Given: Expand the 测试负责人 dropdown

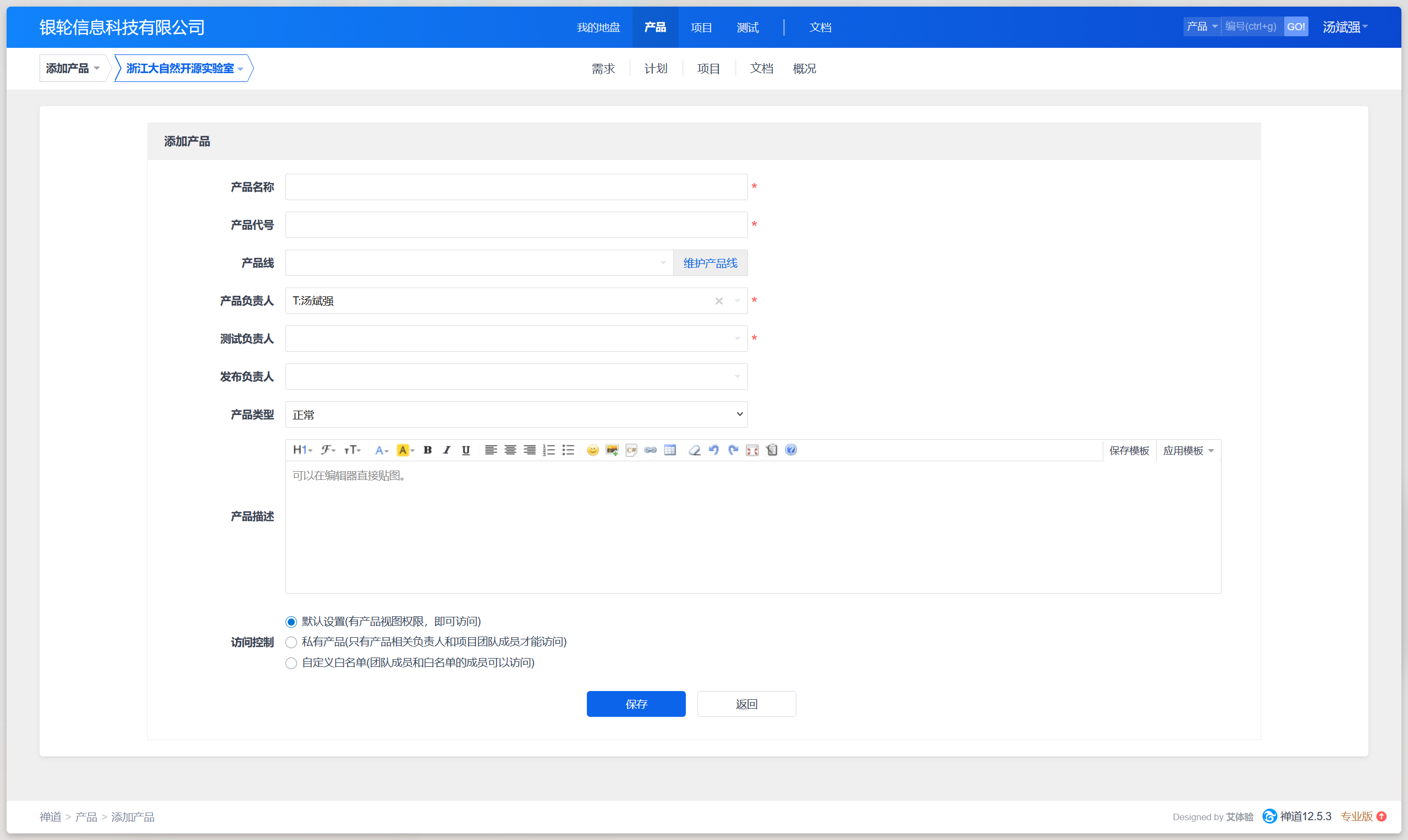Looking at the screenshot, I should (516, 339).
